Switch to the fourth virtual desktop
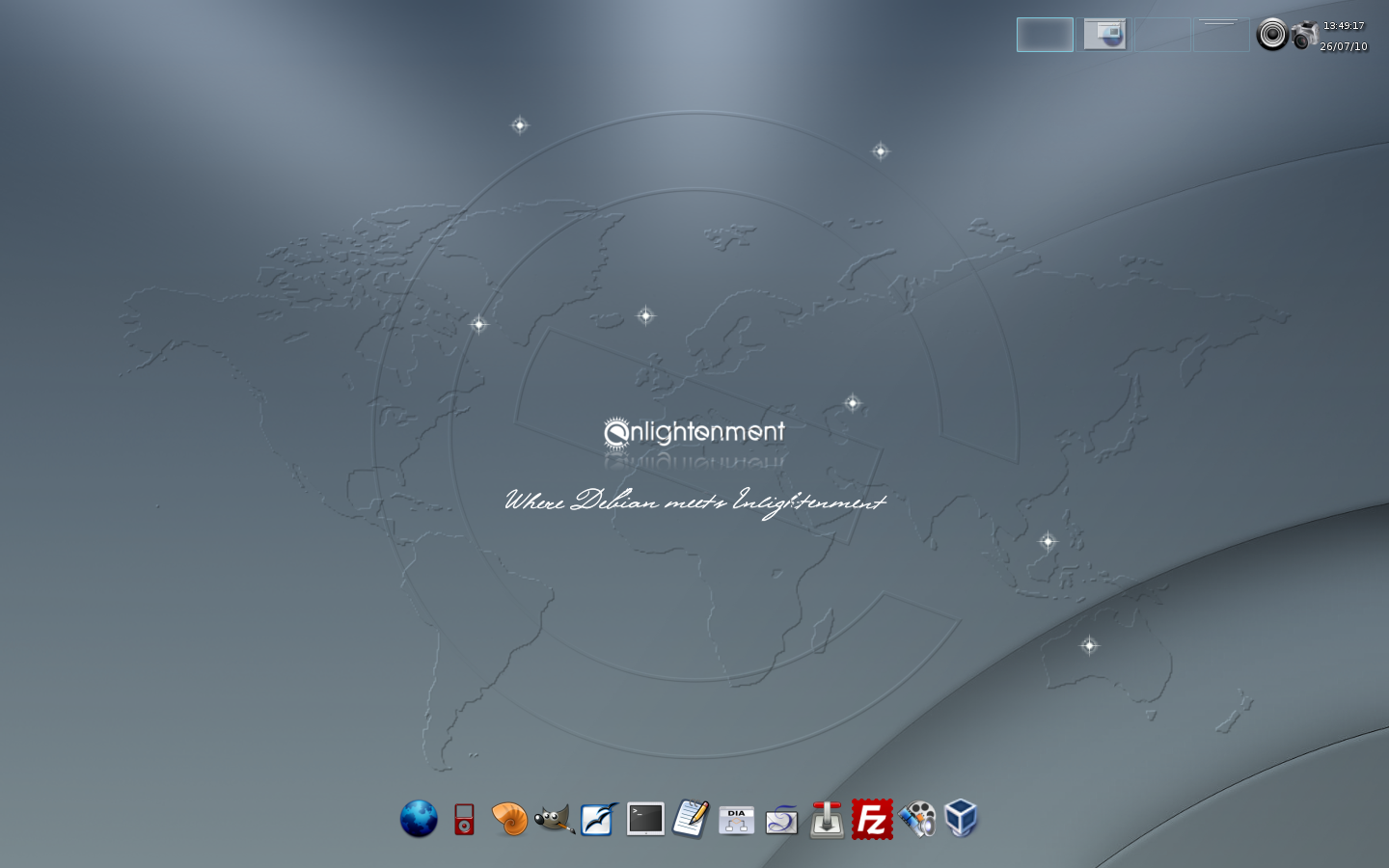 coord(1221,35)
